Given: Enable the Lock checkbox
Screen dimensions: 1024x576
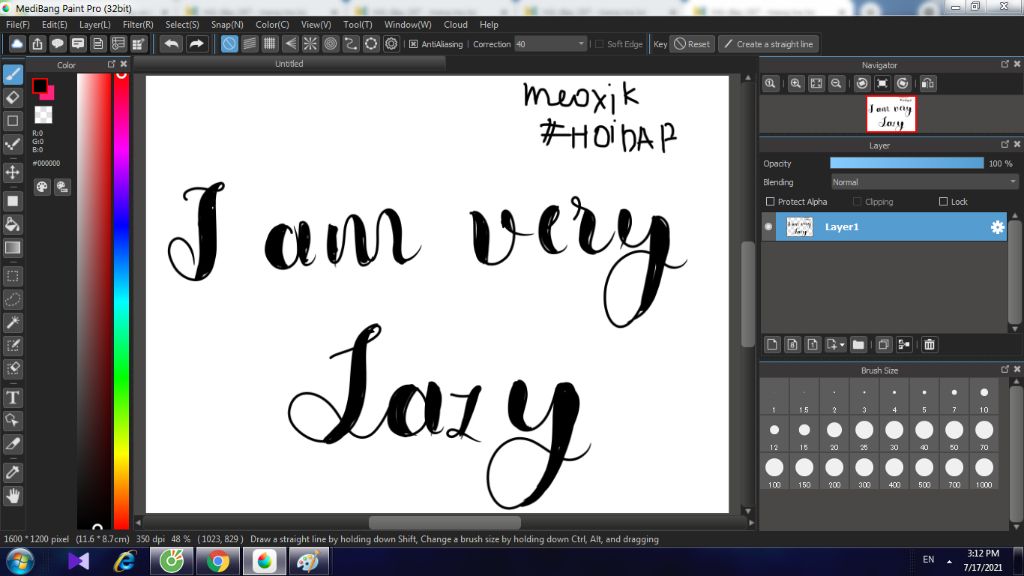Looking at the screenshot, I should coord(943,202).
